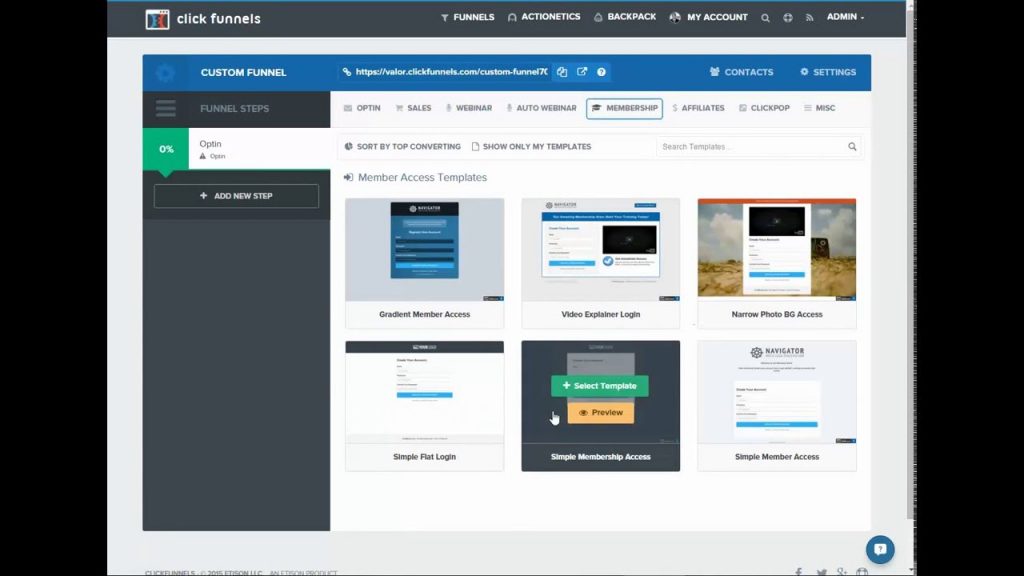Switch to the Auto Webinar tab

pyautogui.click(x=541, y=108)
